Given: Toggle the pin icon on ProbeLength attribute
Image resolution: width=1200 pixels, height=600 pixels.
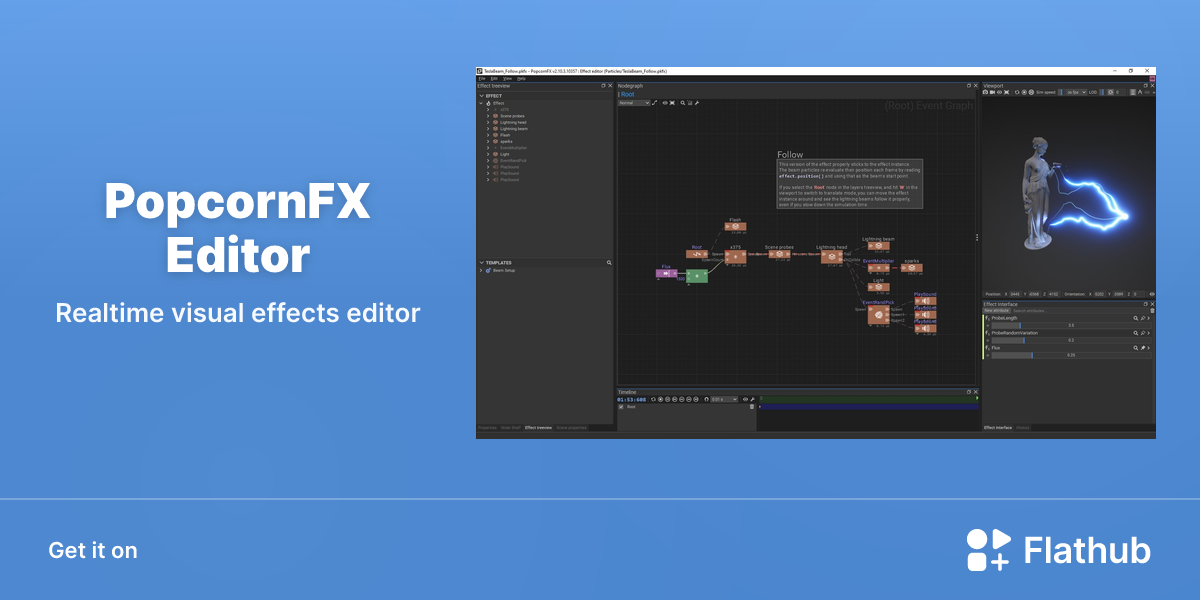Looking at the screenshot, I should tap(1143, 318).
